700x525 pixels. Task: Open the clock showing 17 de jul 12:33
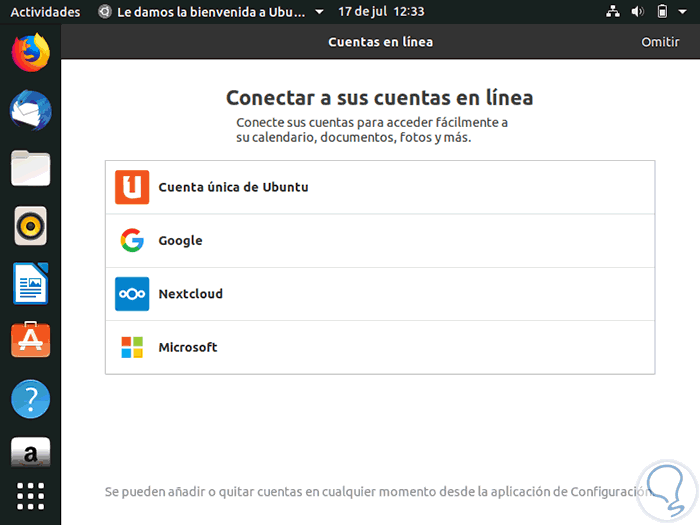381,12
